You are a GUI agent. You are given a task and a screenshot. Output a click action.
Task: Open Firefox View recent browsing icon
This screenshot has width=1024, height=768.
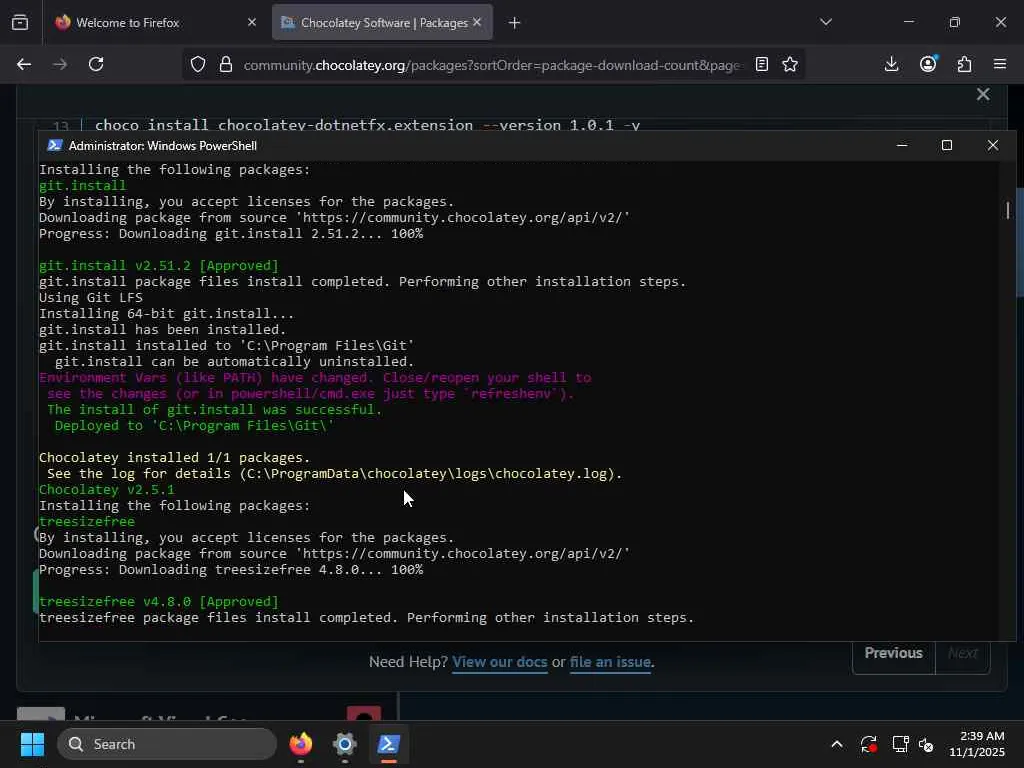pos(20,22)
